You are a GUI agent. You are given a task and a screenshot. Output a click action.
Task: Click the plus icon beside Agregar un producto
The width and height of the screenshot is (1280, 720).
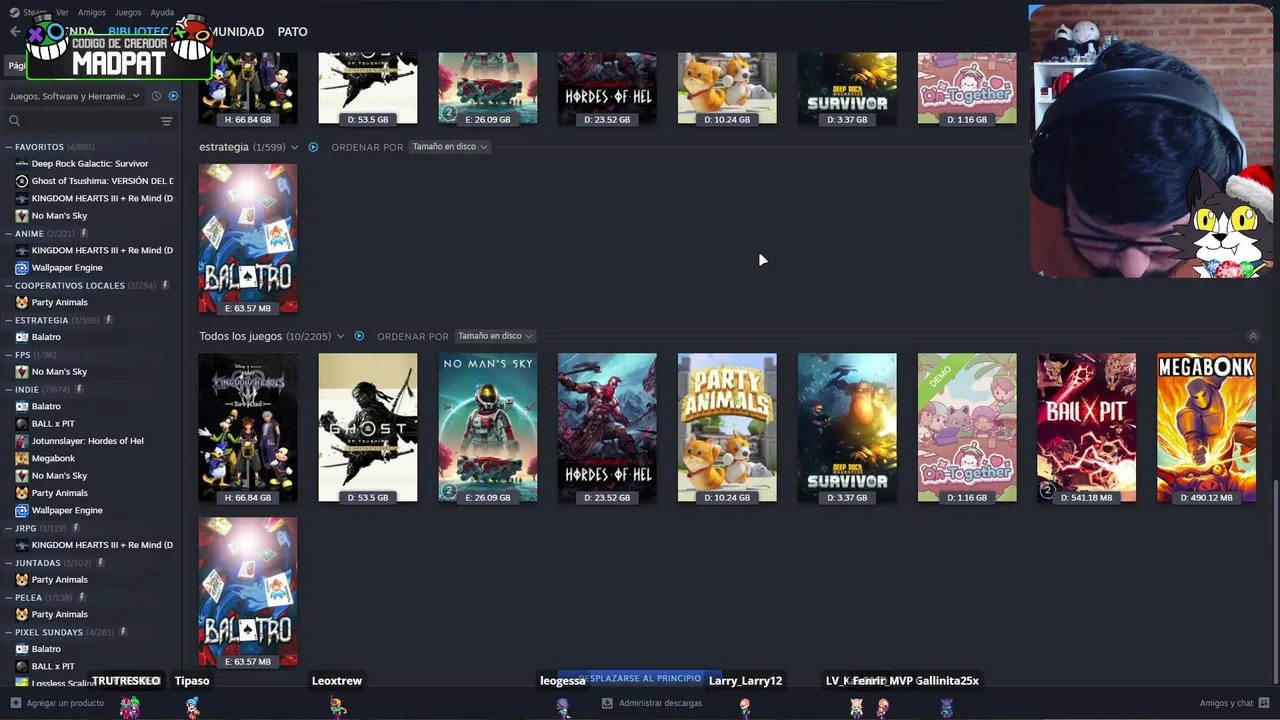pyautogui.click(x=15, y=703)
